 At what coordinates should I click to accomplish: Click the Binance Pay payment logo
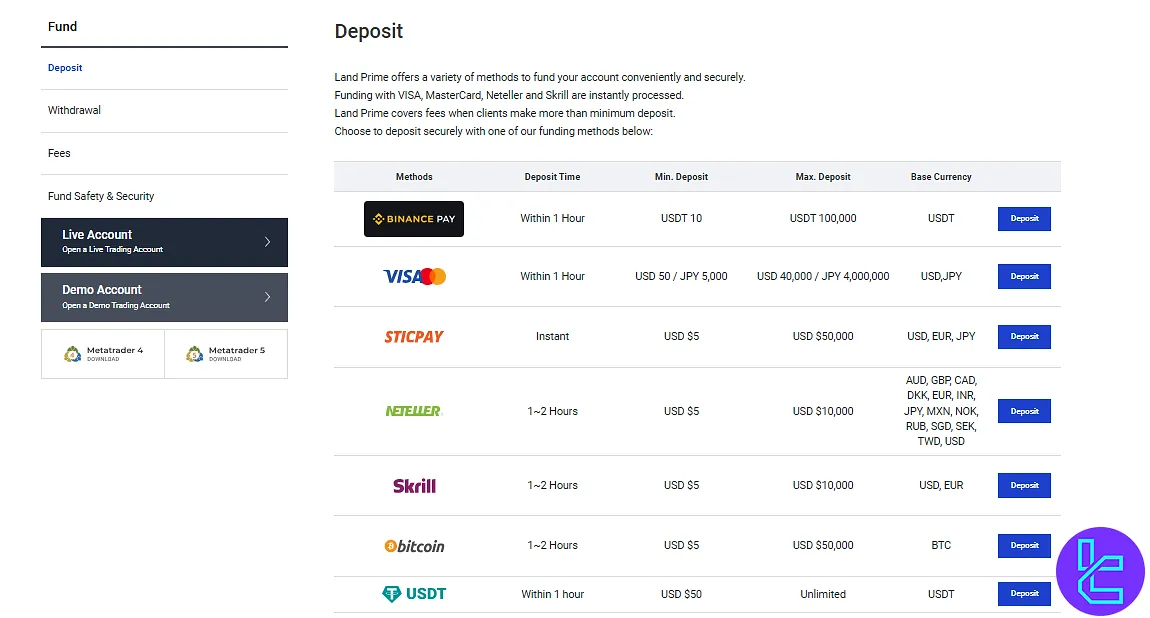[x=413, y=218]
